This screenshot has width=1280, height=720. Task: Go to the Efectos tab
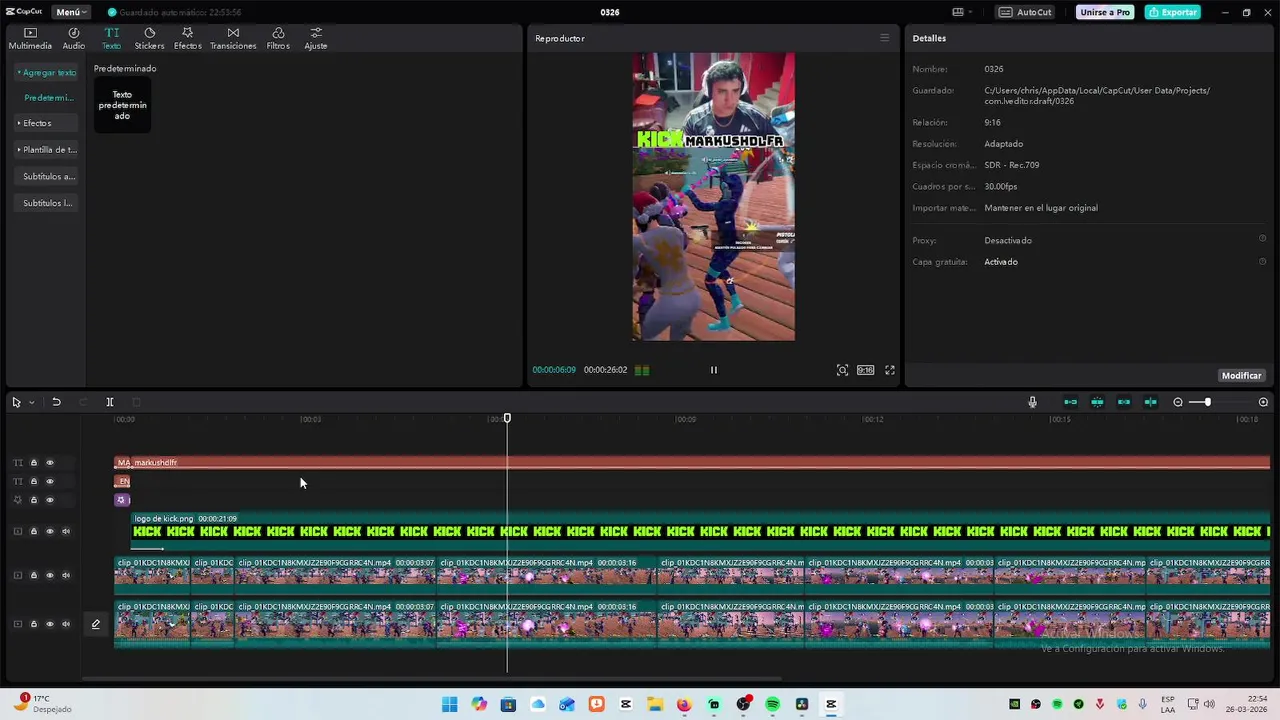tap(187, 38)
